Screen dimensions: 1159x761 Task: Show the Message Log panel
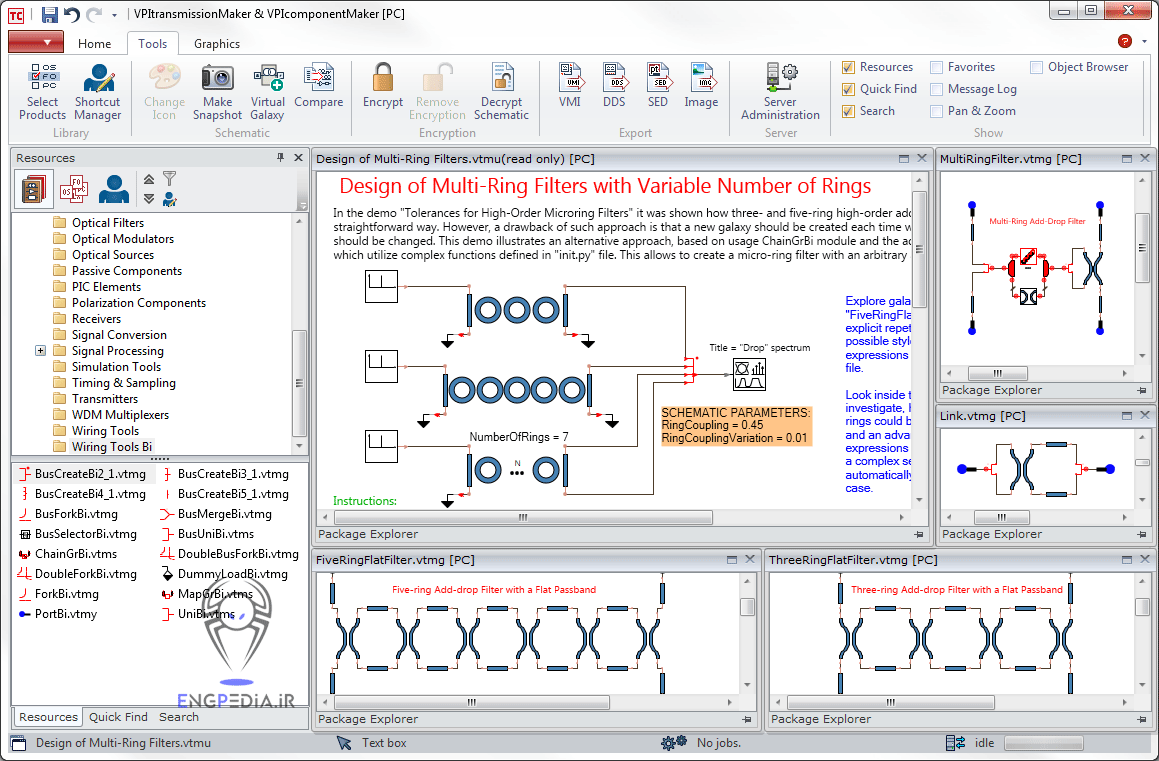pyautogui.click(x=937, y=88)
